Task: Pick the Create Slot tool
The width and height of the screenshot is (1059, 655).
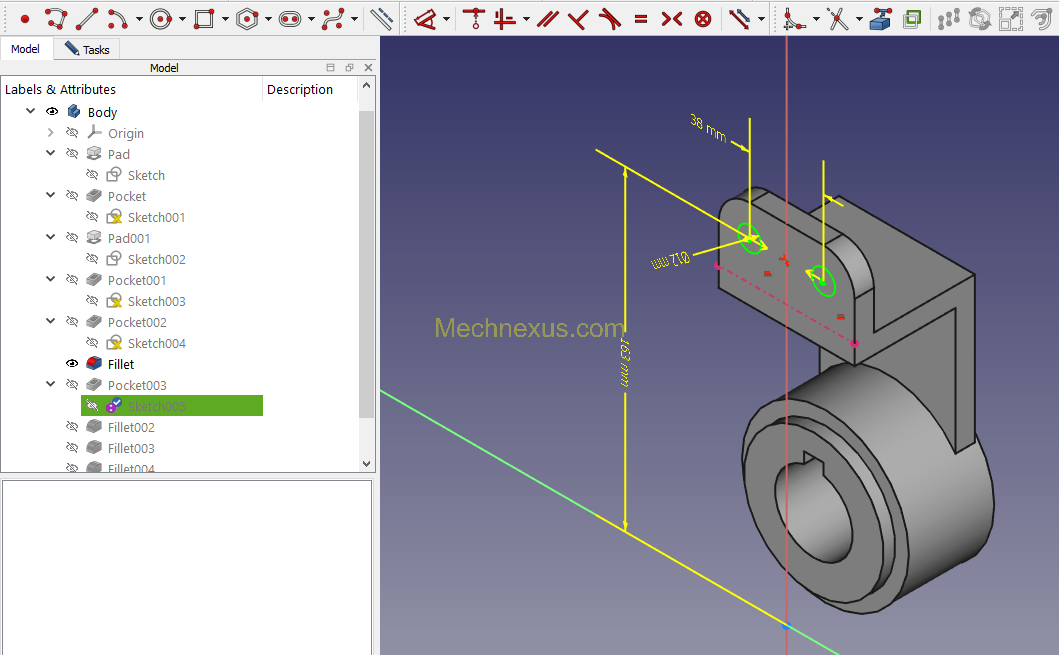Action: click(x=290, y=18)
